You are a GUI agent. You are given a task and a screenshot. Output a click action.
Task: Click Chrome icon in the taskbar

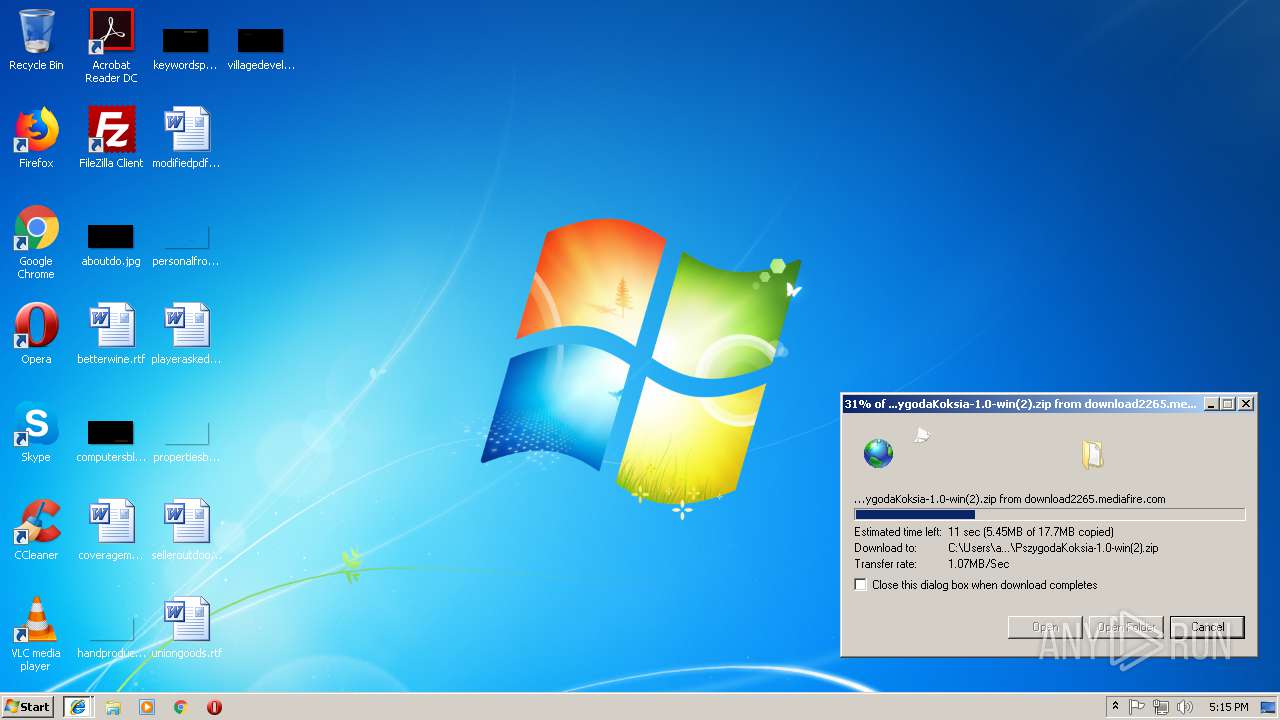click(181, 707)
